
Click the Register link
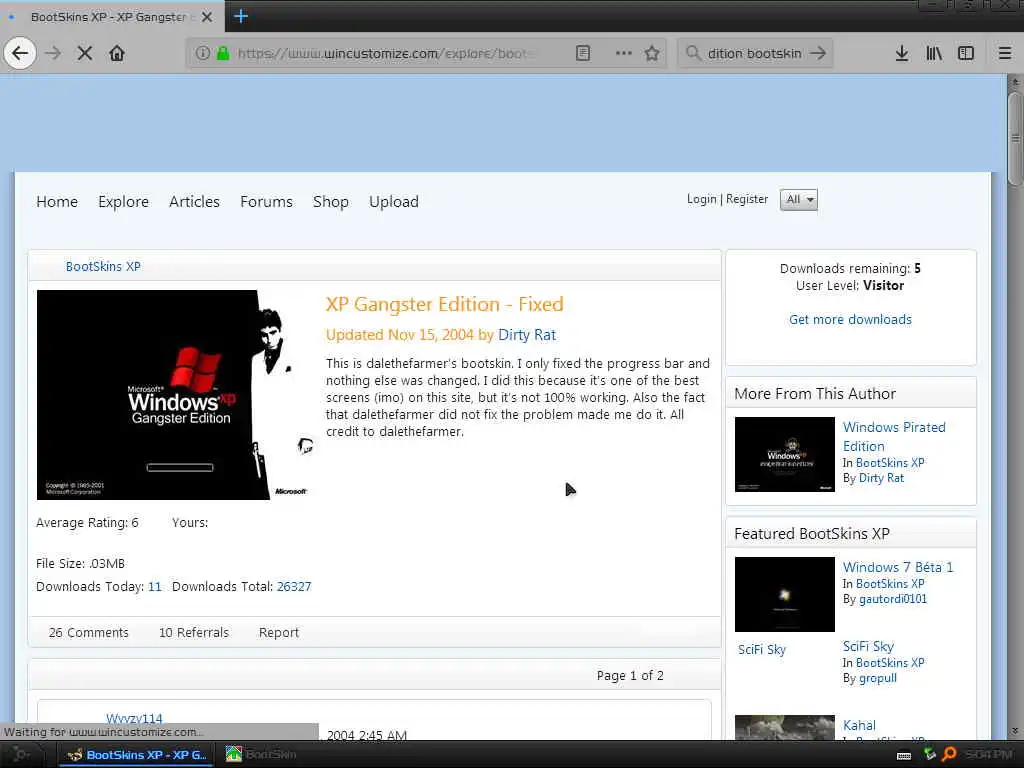(747, 199)
